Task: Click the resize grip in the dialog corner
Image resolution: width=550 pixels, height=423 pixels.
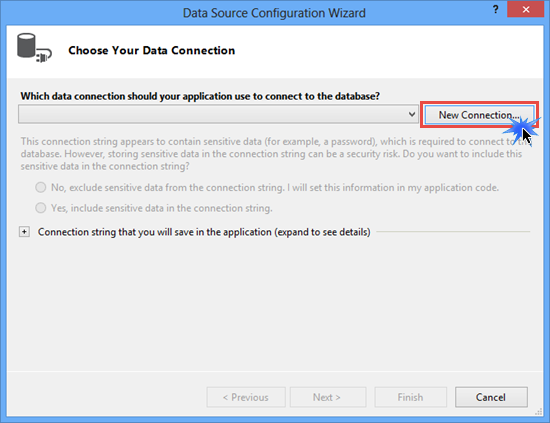Action: click(x=538, y=412)
